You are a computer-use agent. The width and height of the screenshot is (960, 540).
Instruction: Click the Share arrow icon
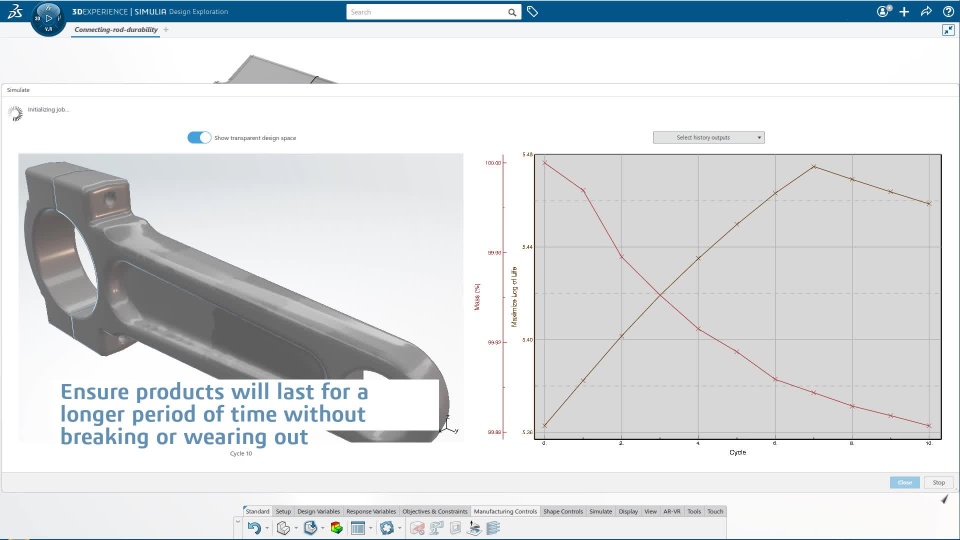click(x=926, y=12)
